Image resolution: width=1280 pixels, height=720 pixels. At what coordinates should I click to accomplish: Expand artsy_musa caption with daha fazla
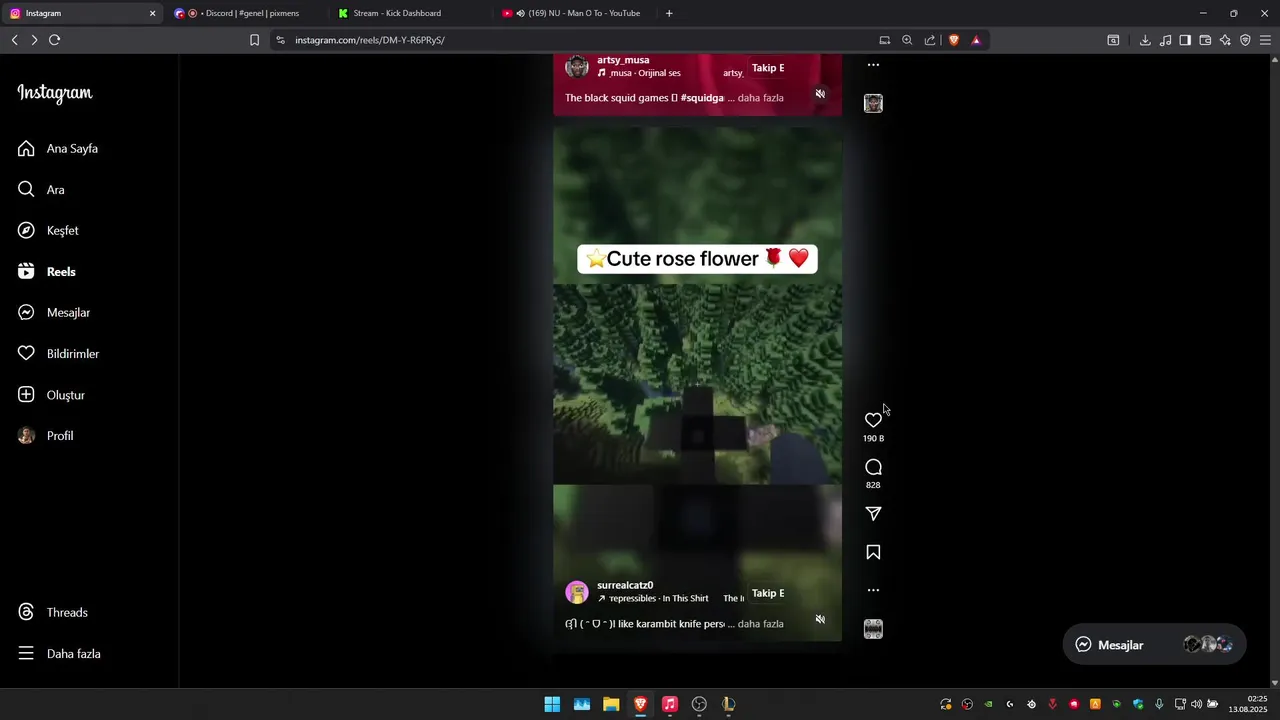(x=760, y=98)
